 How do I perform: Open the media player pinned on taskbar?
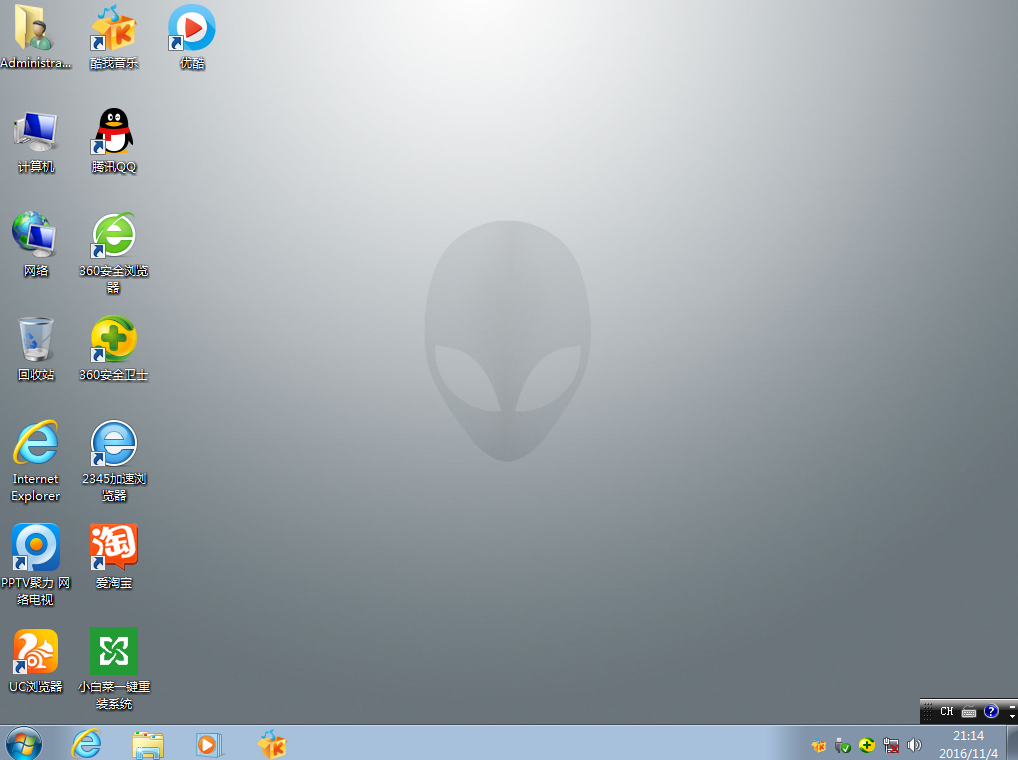209,744
